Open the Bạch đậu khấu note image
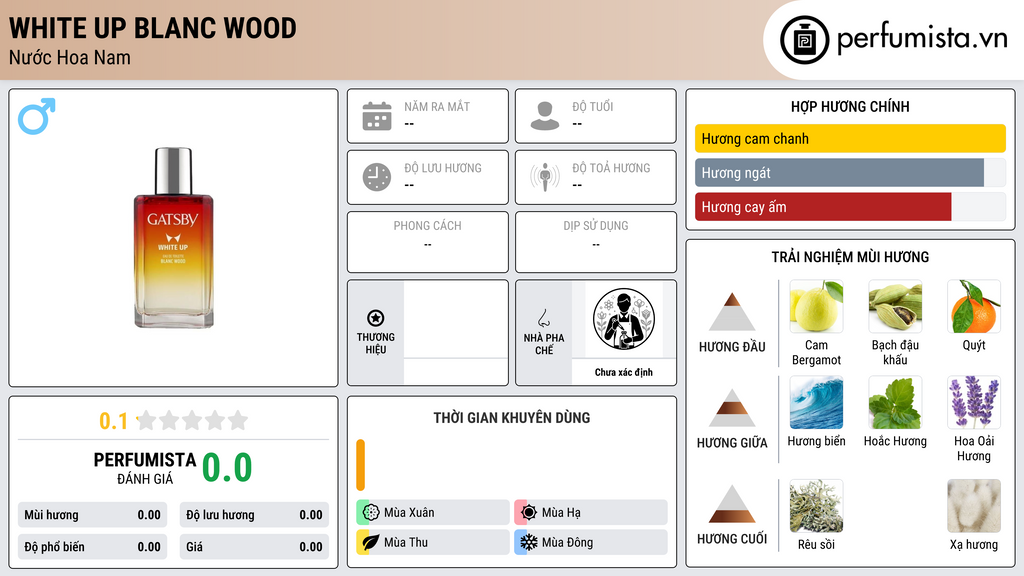Image resolution: width=1024 pixels, height=576 pixels. point(895,306)
